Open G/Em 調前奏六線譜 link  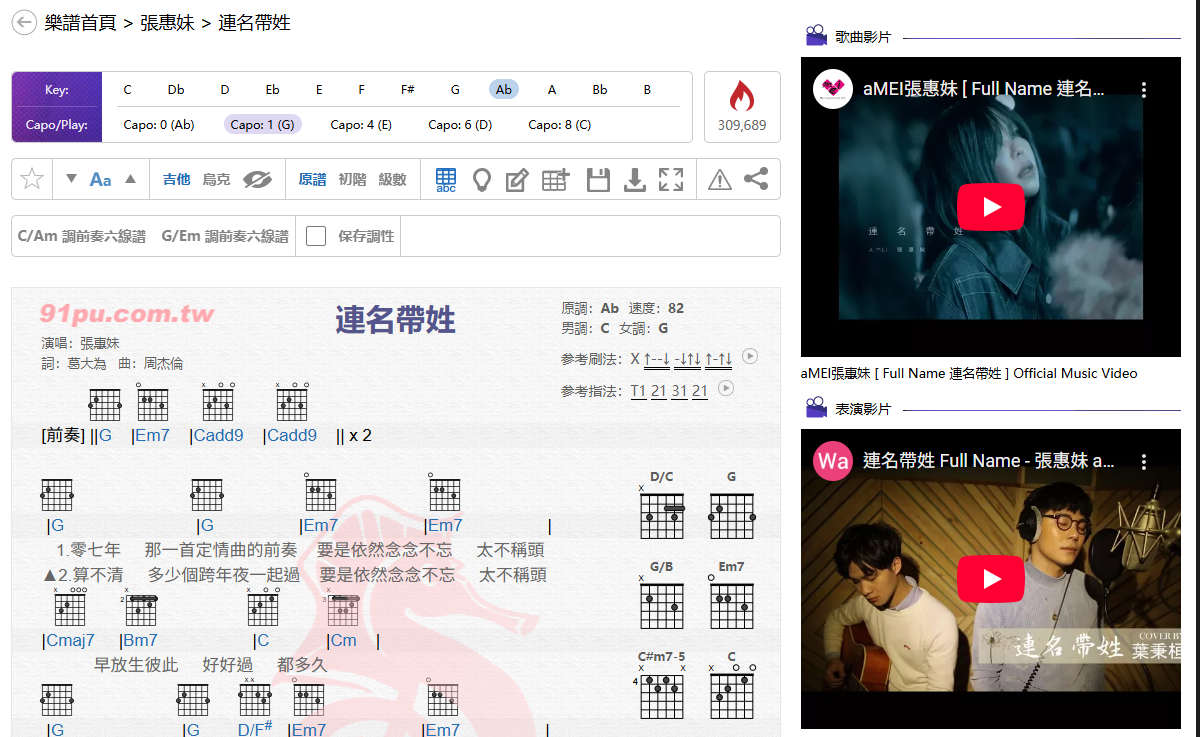225,237
